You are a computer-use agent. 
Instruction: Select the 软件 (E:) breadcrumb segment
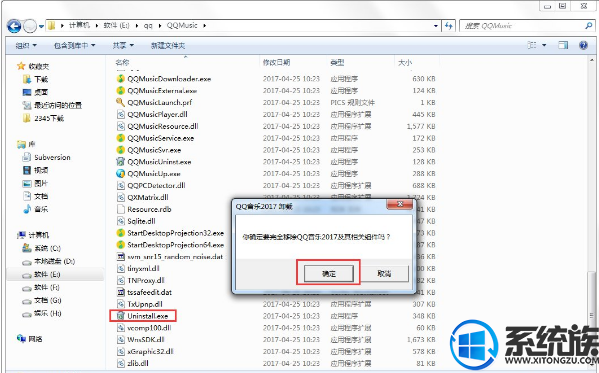point(116,26)
